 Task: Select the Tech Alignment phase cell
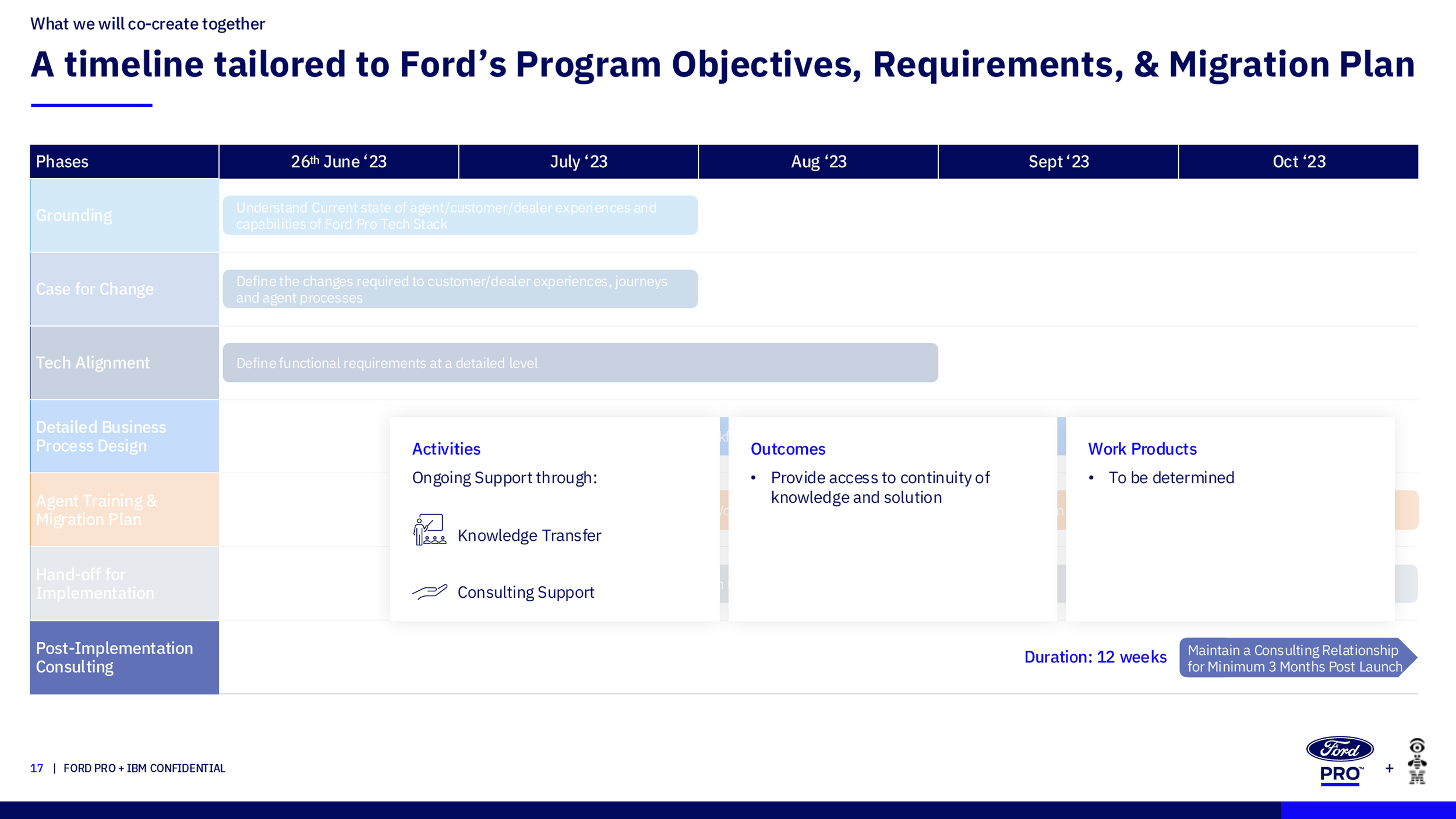click(125, 363)
